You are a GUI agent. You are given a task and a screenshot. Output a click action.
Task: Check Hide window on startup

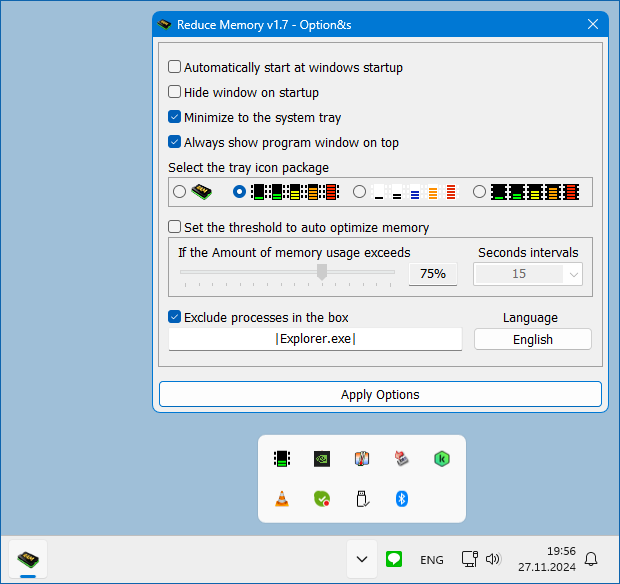click(x=175, y=93)
